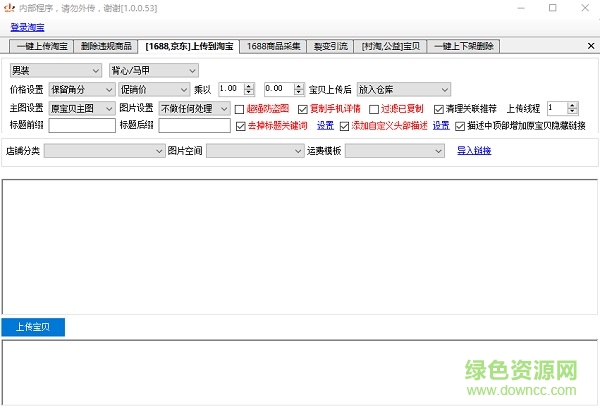Toggle 描述中顶部增加原宝贝隐藏链接 checkbox
This screenshot has width=600, height=409.
click(460, 126)
